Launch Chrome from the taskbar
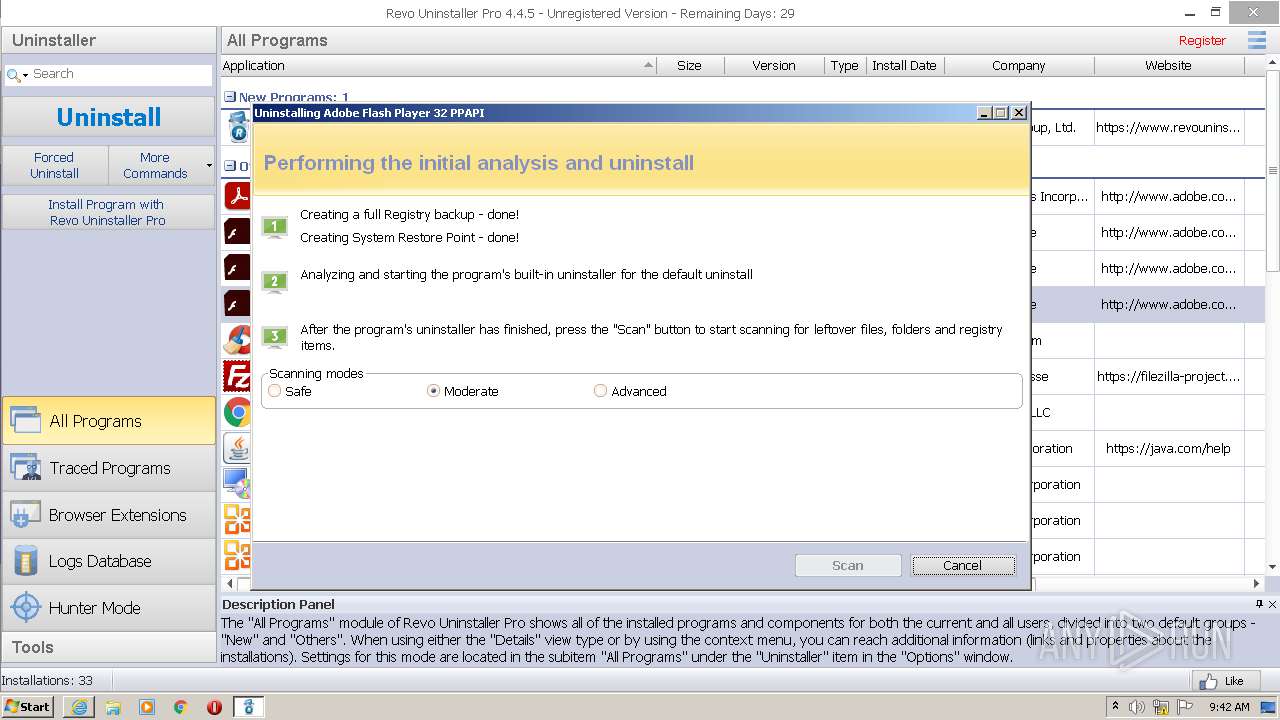1280x720 pixels. [x=181, y=707]
